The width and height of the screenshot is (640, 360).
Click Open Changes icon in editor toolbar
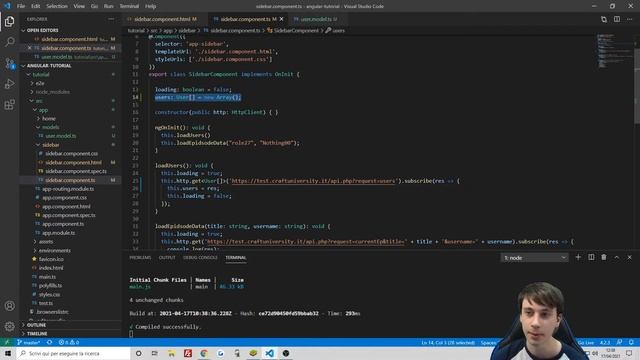pos(604,19)
